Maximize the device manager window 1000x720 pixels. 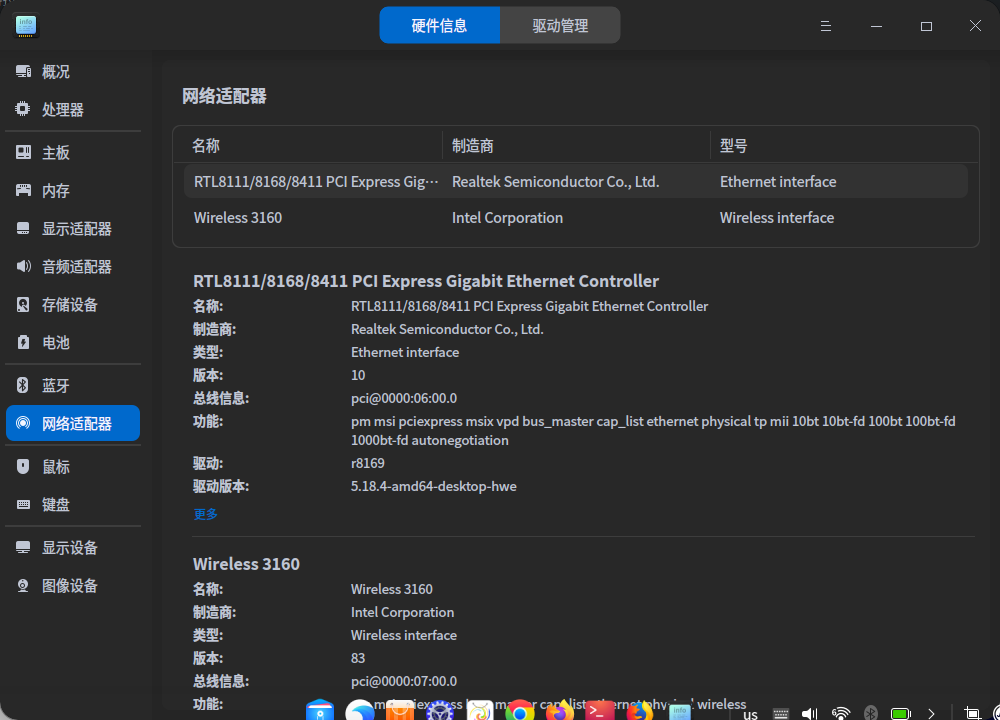pos(926,26)
